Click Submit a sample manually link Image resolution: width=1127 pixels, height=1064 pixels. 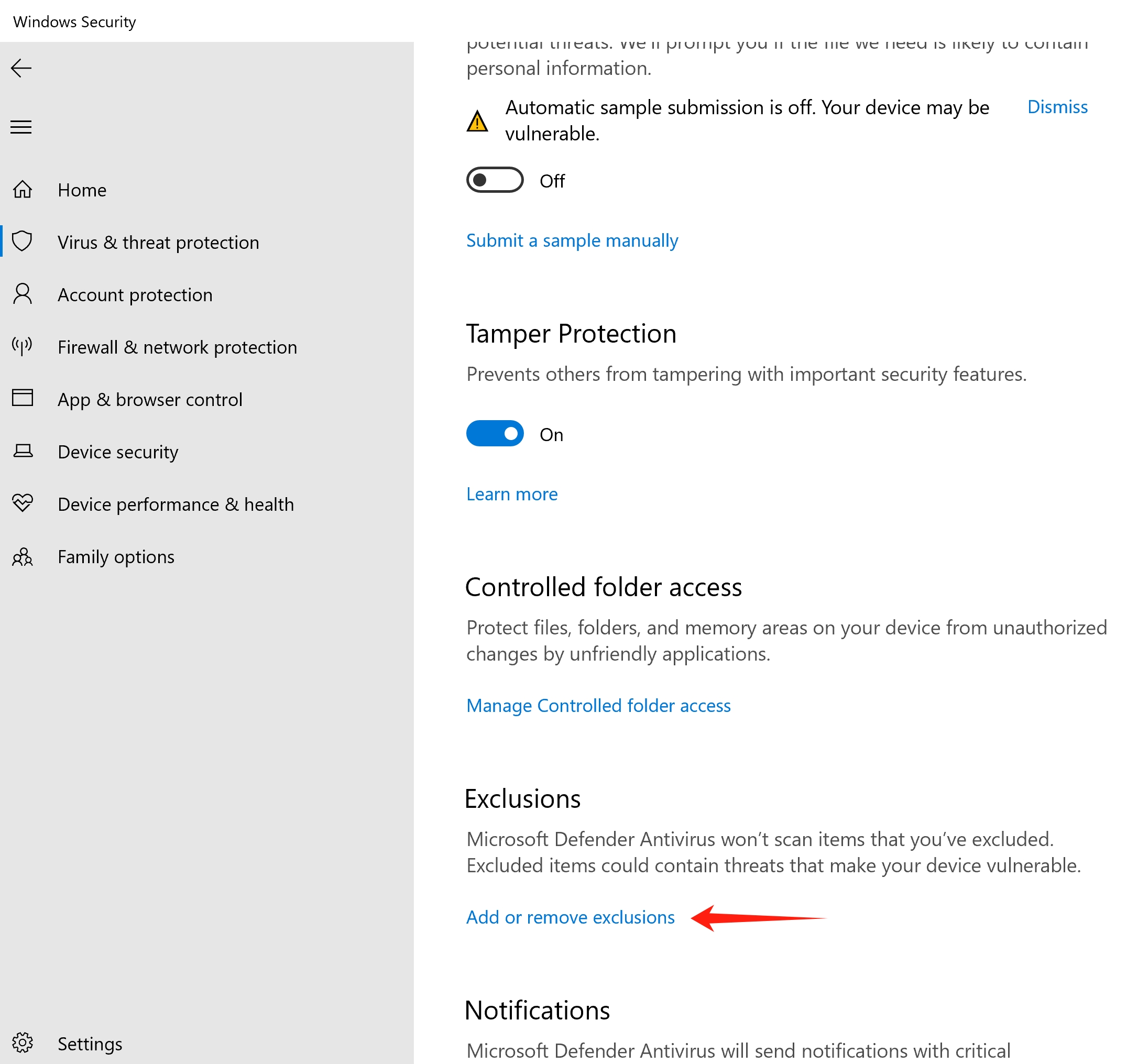click(x=572, y=240)
